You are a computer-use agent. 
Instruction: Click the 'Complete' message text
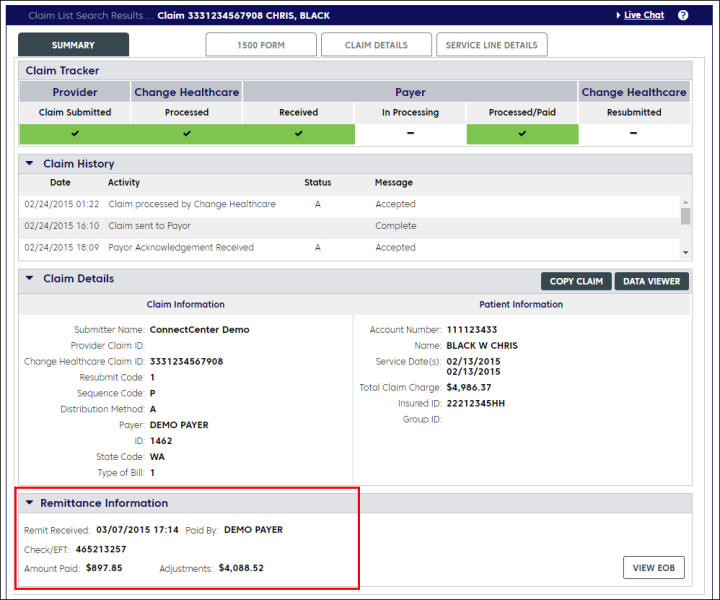[396, 225]
